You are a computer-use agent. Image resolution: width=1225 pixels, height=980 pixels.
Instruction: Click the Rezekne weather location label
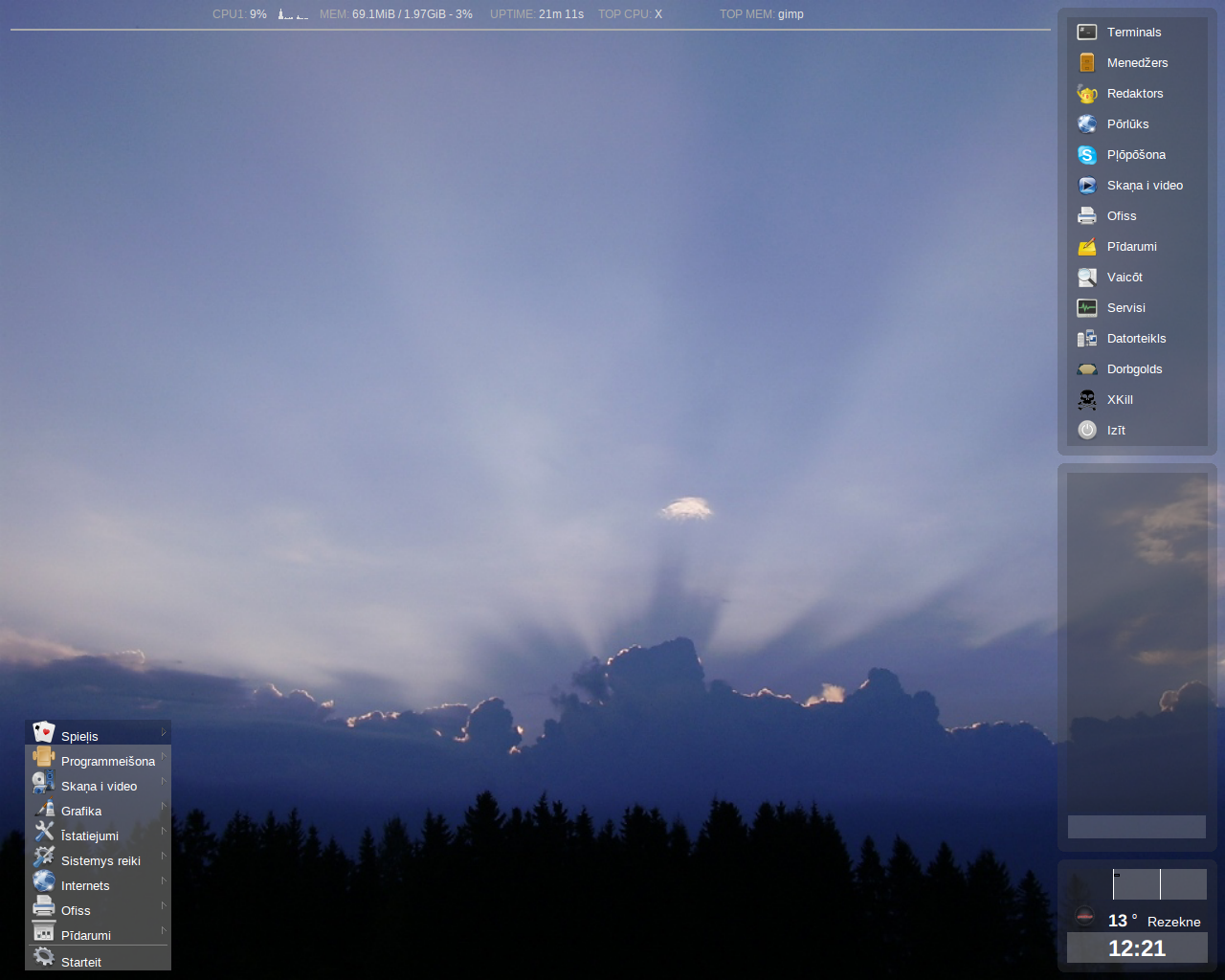tap(1174, 922)
